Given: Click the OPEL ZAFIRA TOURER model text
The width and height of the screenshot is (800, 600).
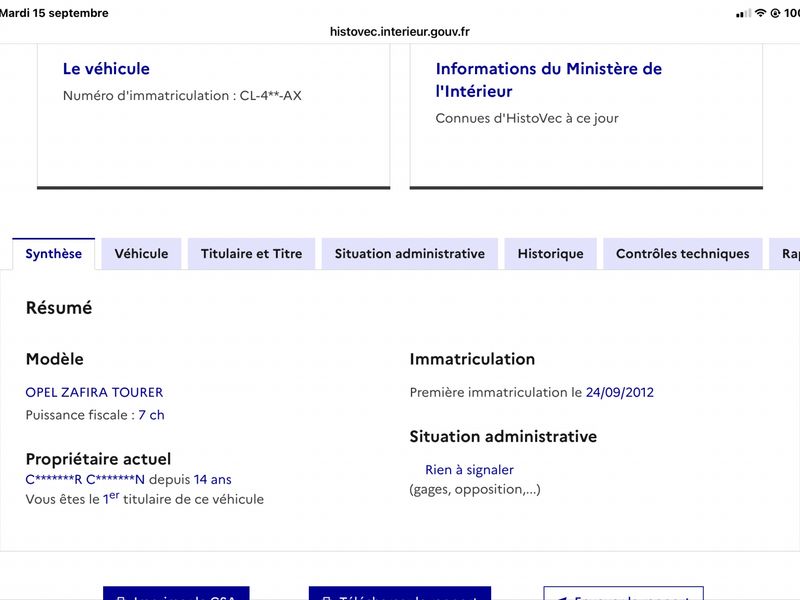Looking at the screenshot, I should [x=94, y=392].
